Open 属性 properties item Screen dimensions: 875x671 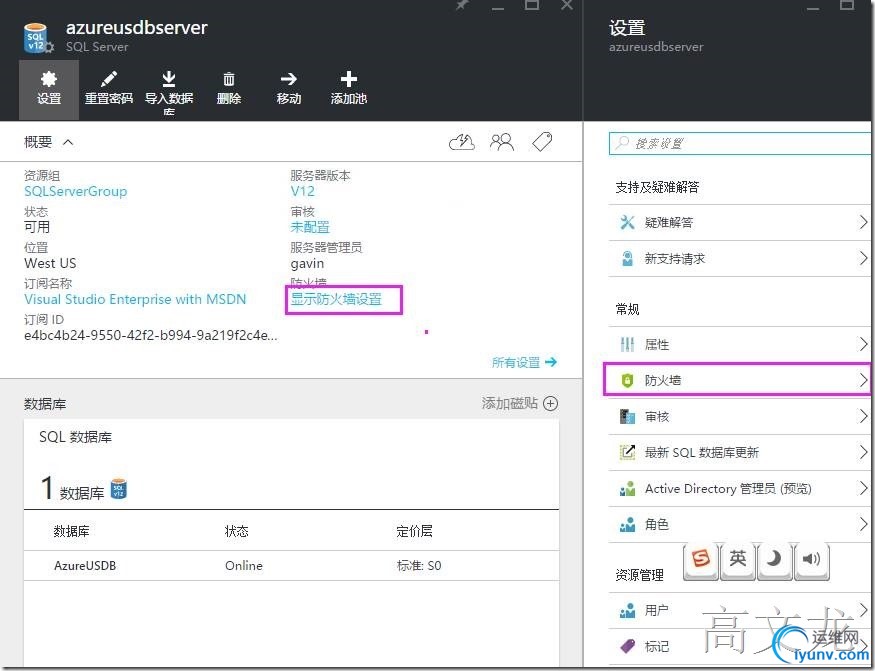point(739,344)
